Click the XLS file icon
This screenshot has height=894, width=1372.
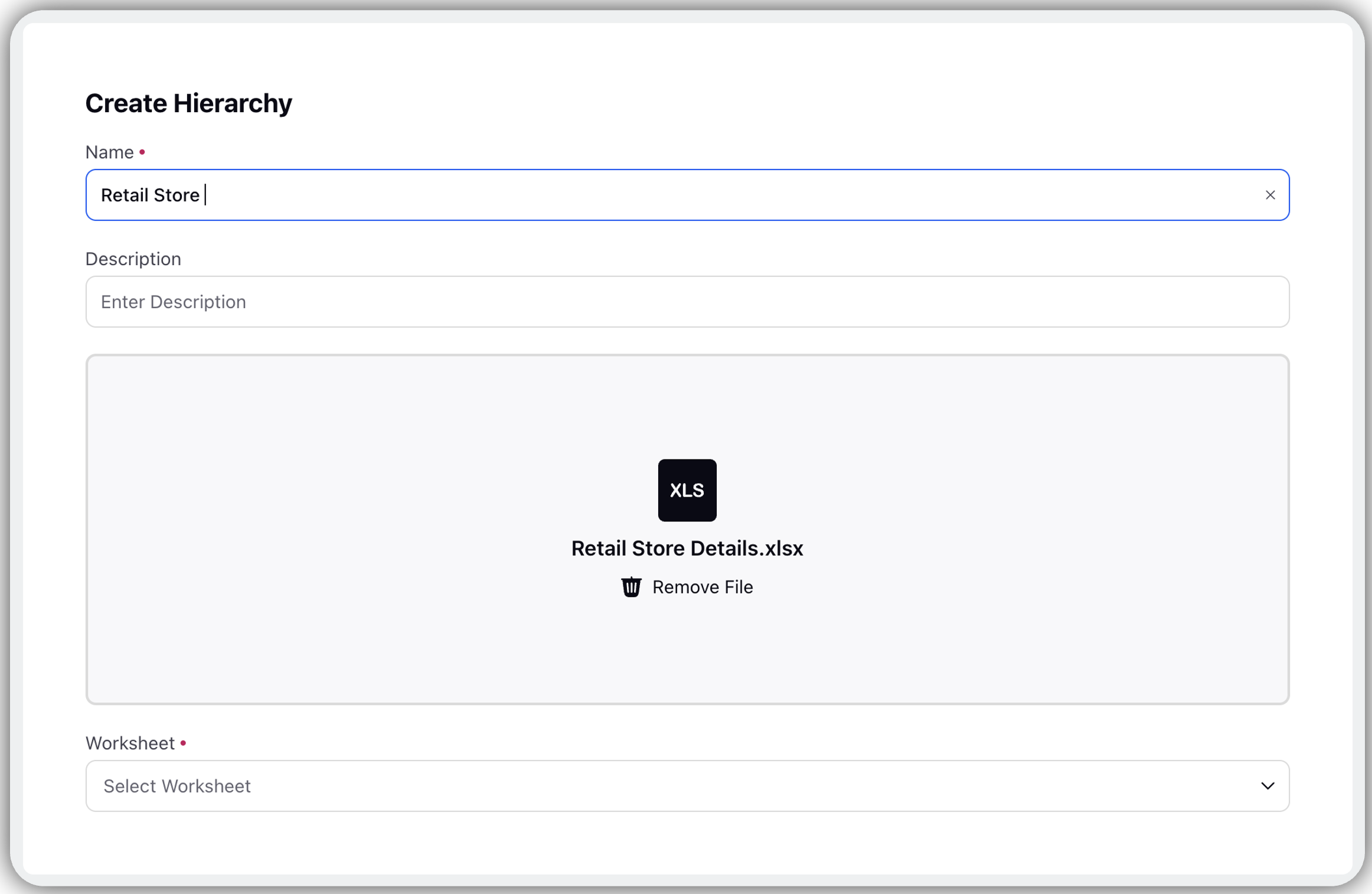click(687, 490)
